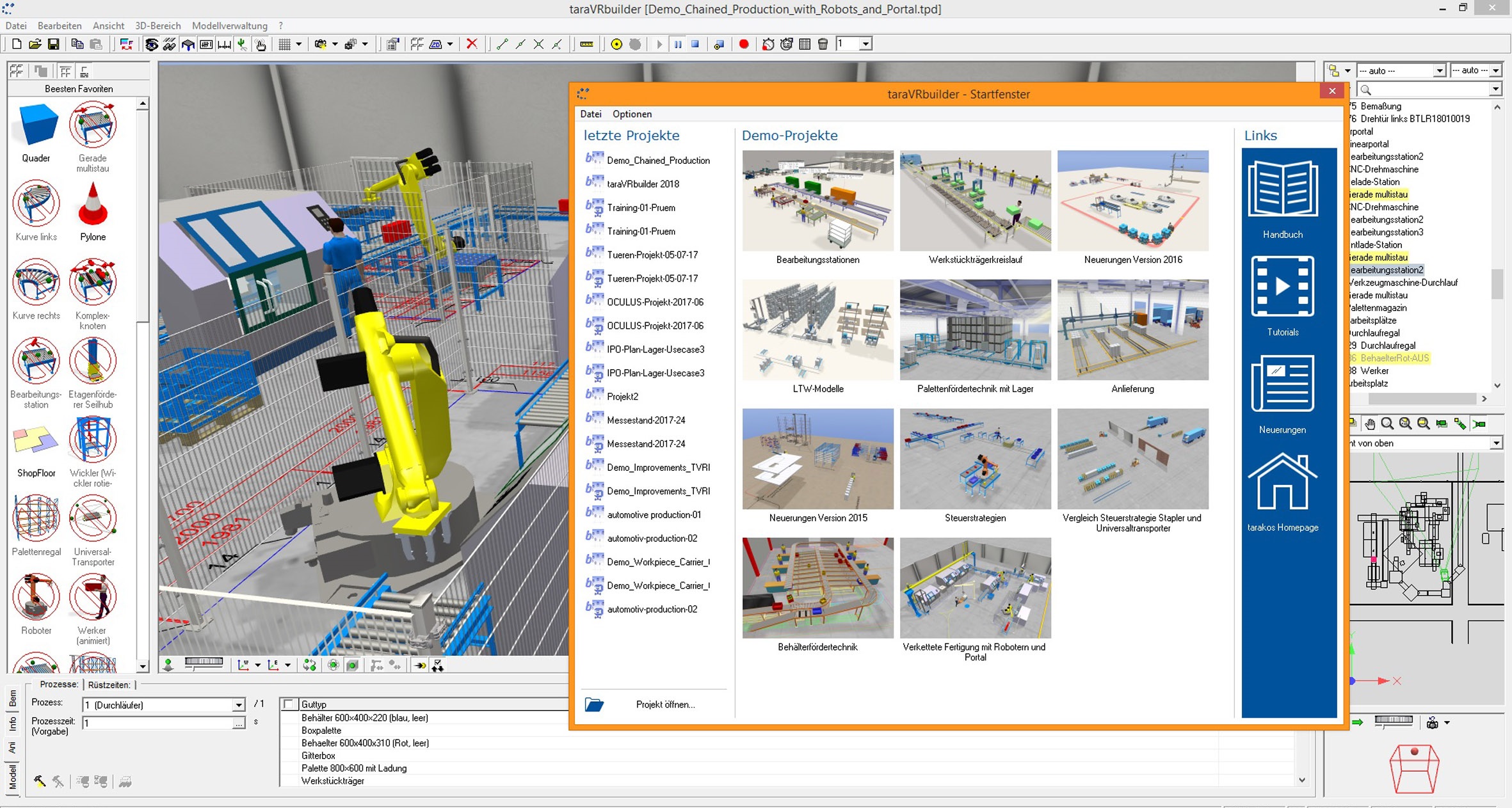The height and width of the screenshot is (808, 1512).
Task: Switch to the Modell side tab
Action: click(13, 778)
